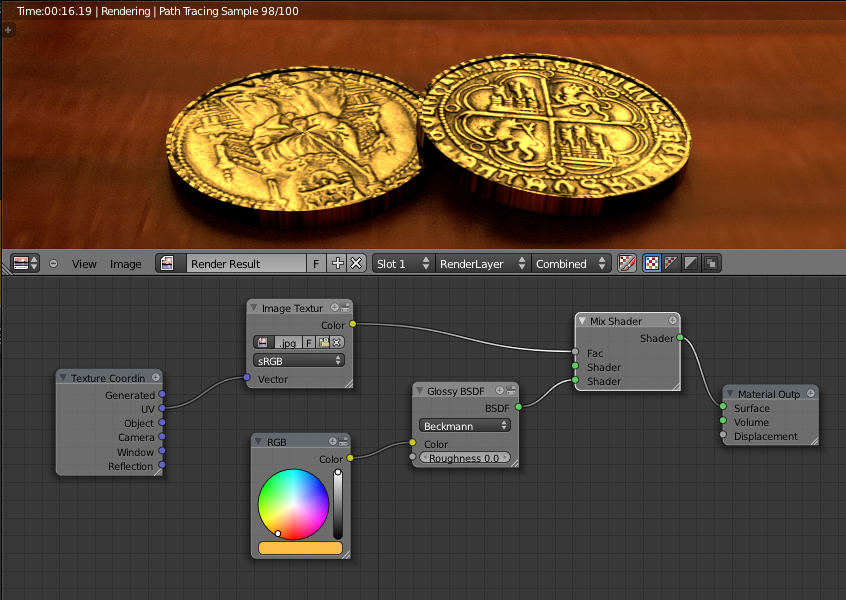The image size is (846, 600).
Task: Click the Reflection output socket
Action: click(162, 465)
